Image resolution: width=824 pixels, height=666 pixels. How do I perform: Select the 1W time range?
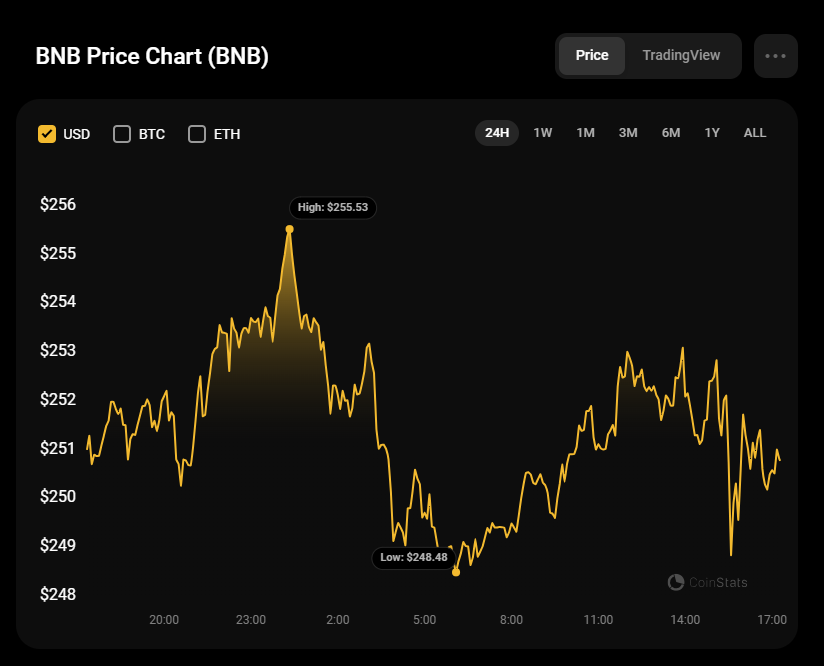pos(543,133)
